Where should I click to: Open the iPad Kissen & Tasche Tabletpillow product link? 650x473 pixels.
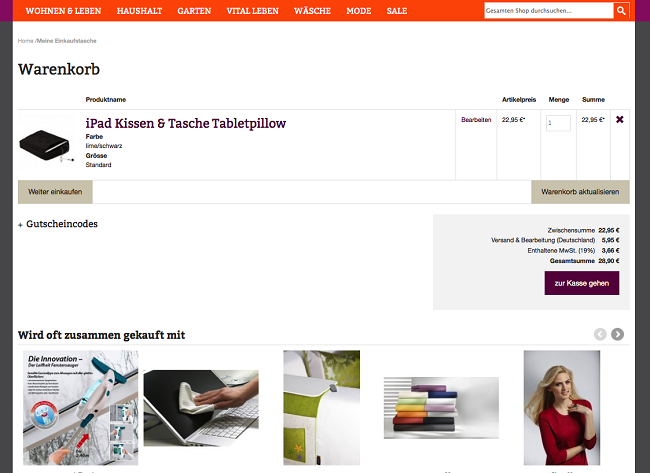pos(186,124)
